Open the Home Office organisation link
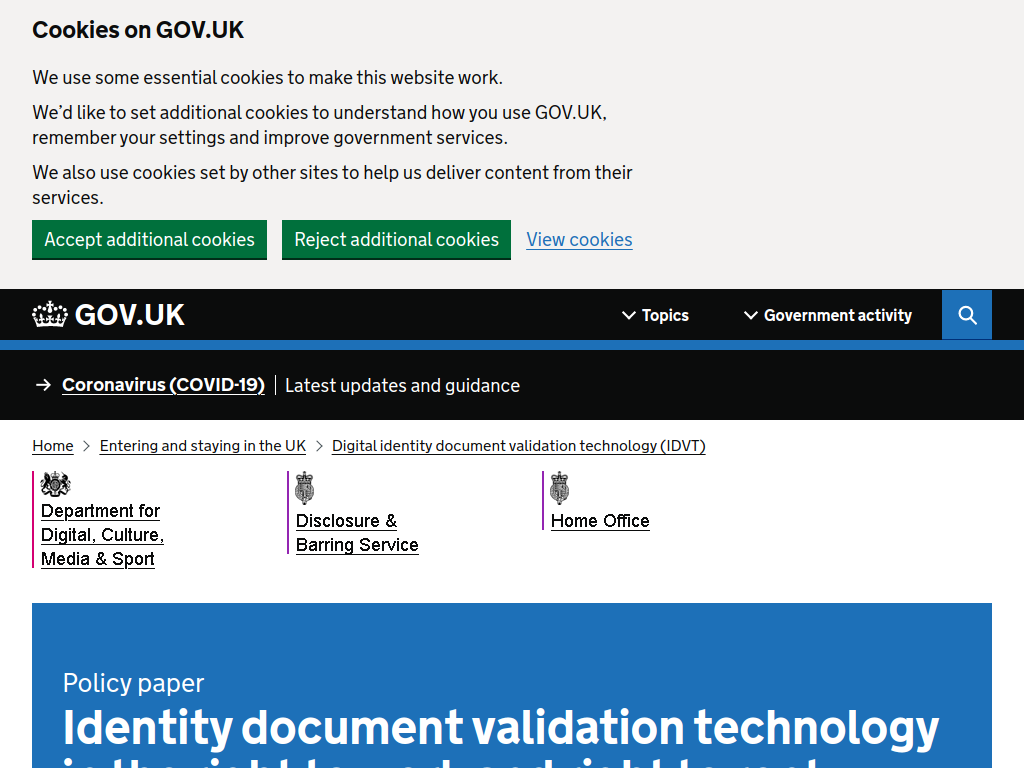Screen dimensions: 1024x768 600,521
